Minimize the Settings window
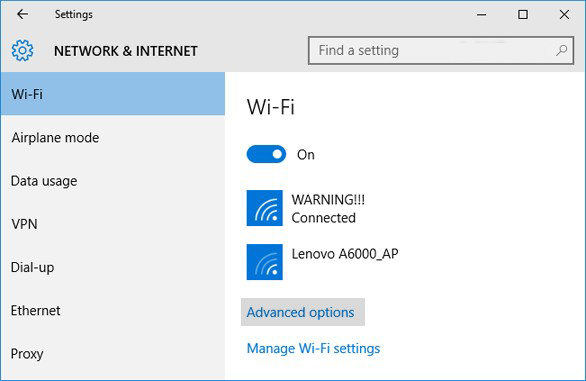The width and height of the screenshot is (586, 381). (482, 15)
